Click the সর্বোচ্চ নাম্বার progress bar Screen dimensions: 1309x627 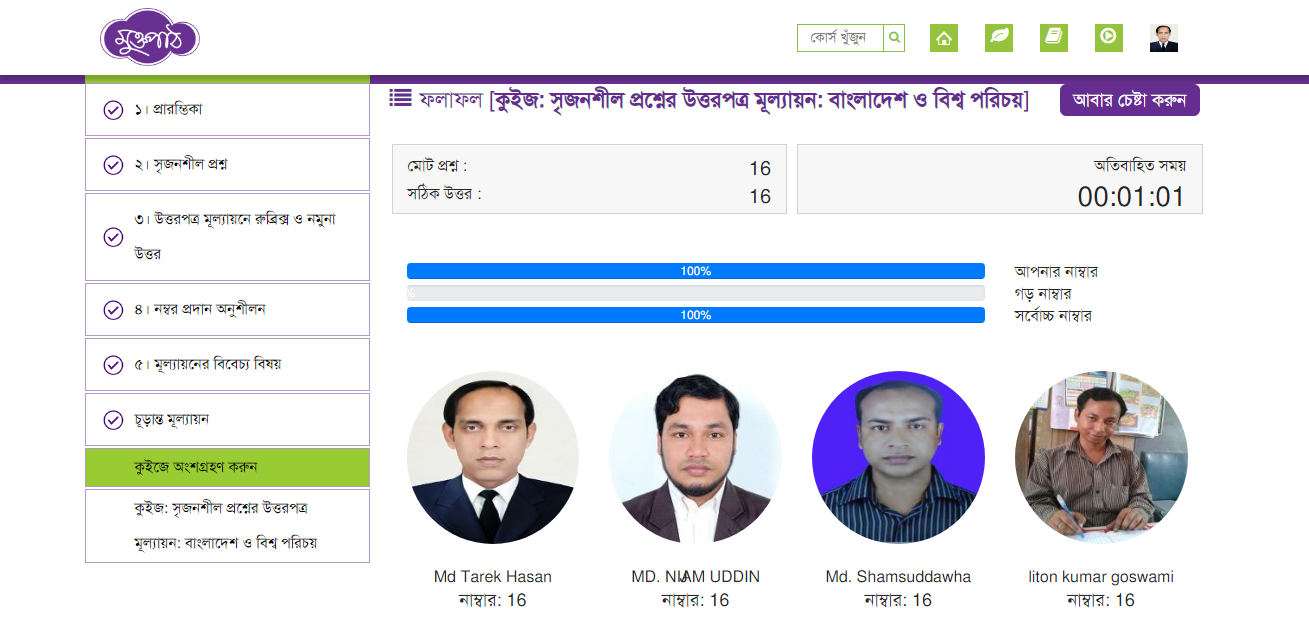click(696, 315)
